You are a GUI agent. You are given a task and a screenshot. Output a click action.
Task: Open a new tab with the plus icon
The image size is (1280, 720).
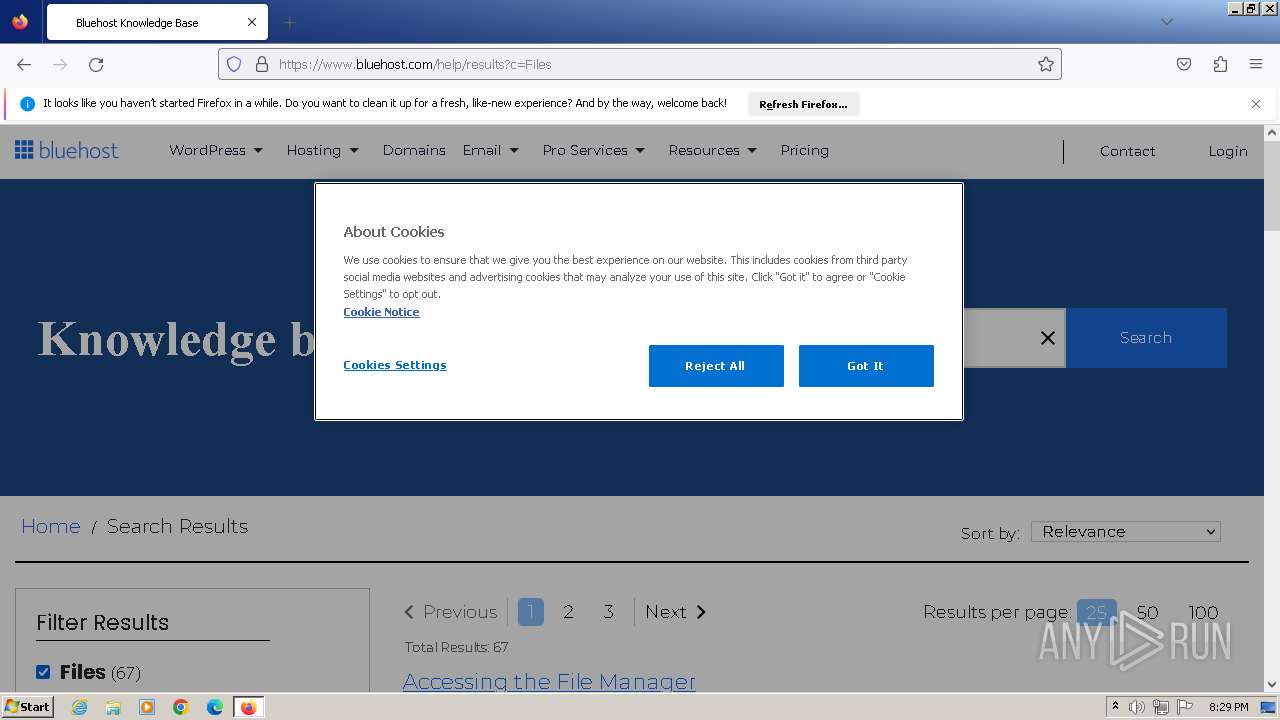click(289, 22)
